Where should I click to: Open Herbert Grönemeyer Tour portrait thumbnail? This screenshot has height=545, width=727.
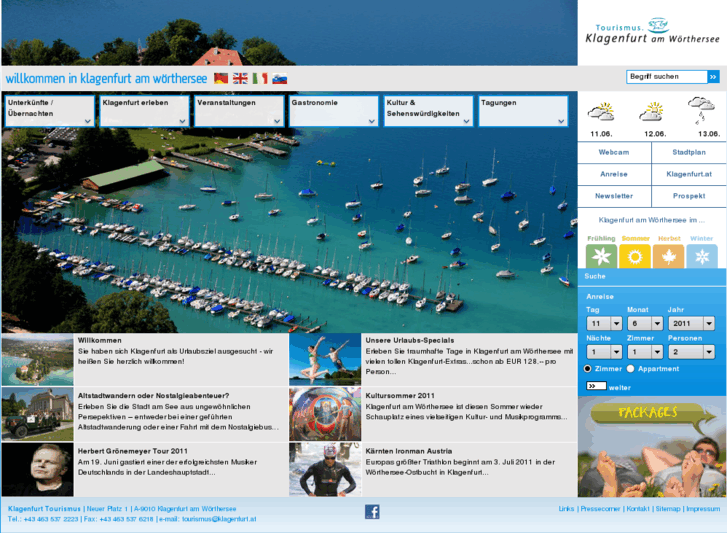click(38, 469)
